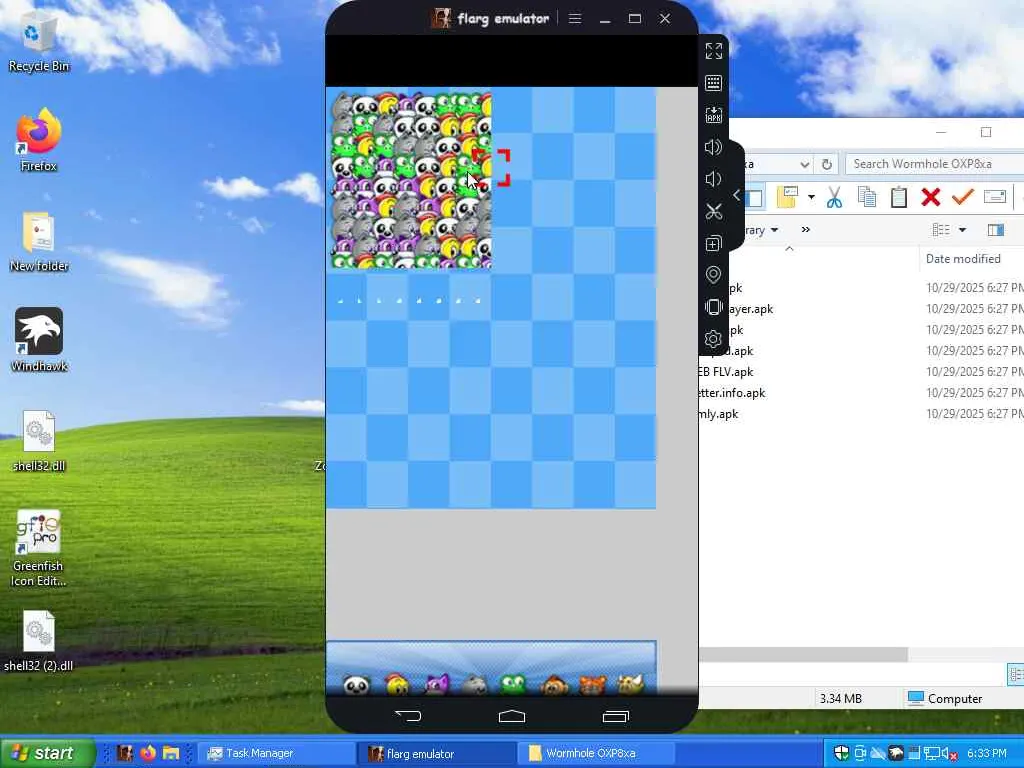The image size is (1024, 768).
Task: Select the shell32 (2).dll desktop file
Action: pos(39,641)
